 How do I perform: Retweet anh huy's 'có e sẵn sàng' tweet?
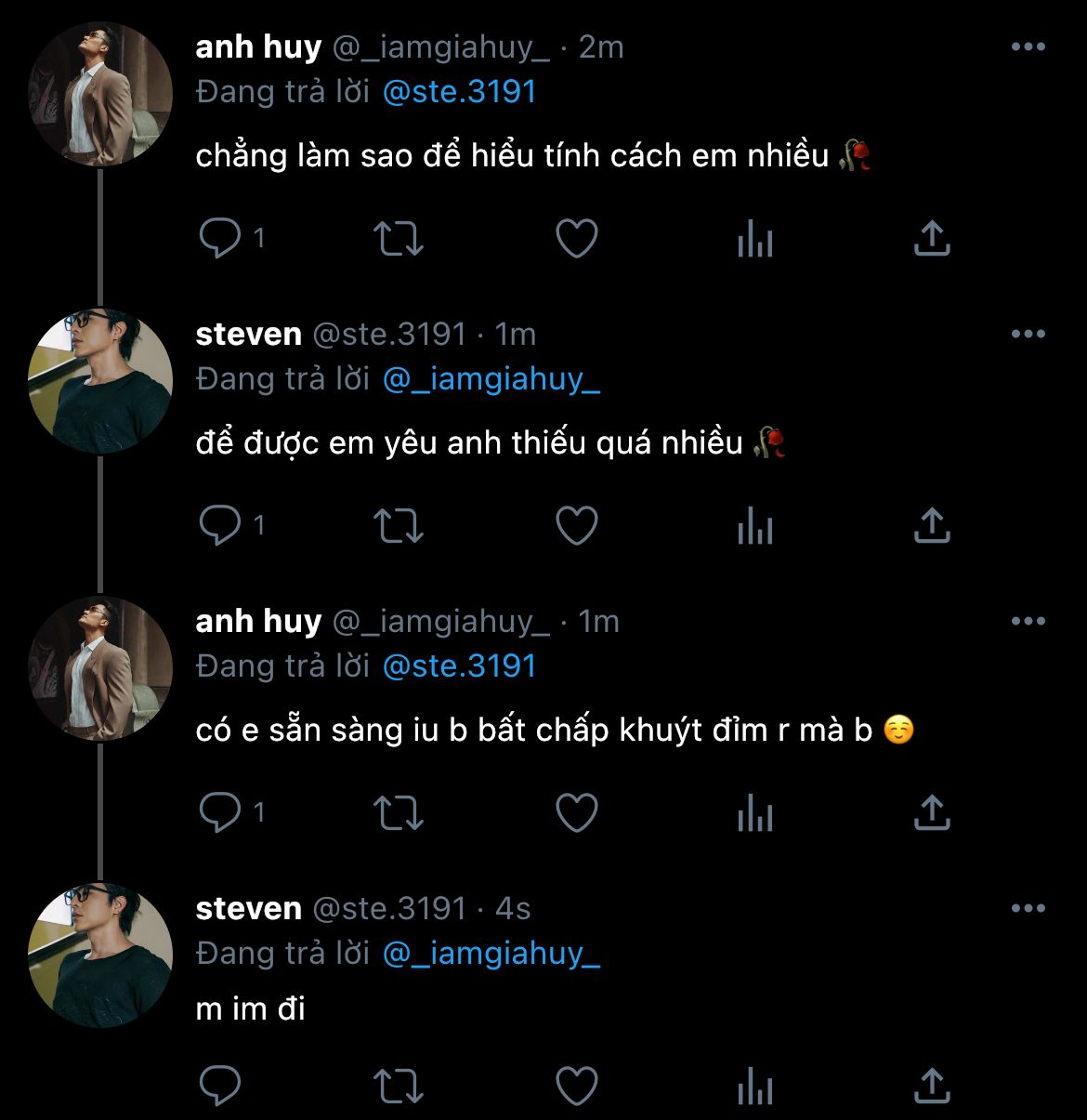[399, 813]
